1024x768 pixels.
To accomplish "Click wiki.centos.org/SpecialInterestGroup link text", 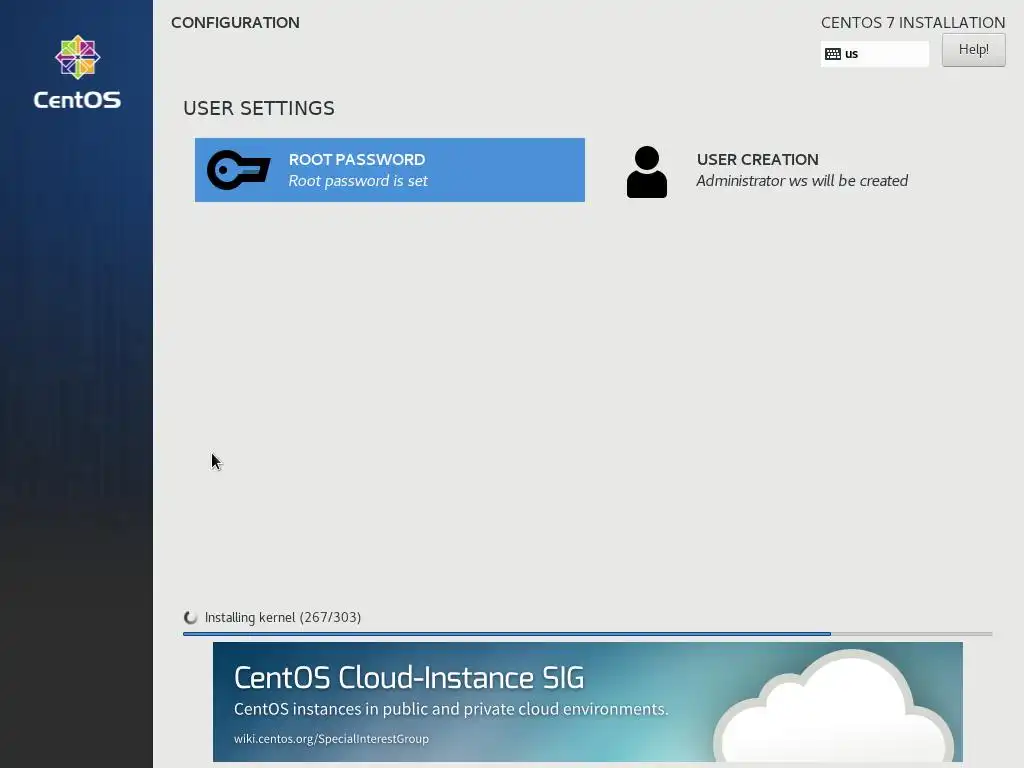I will (331, 739).
